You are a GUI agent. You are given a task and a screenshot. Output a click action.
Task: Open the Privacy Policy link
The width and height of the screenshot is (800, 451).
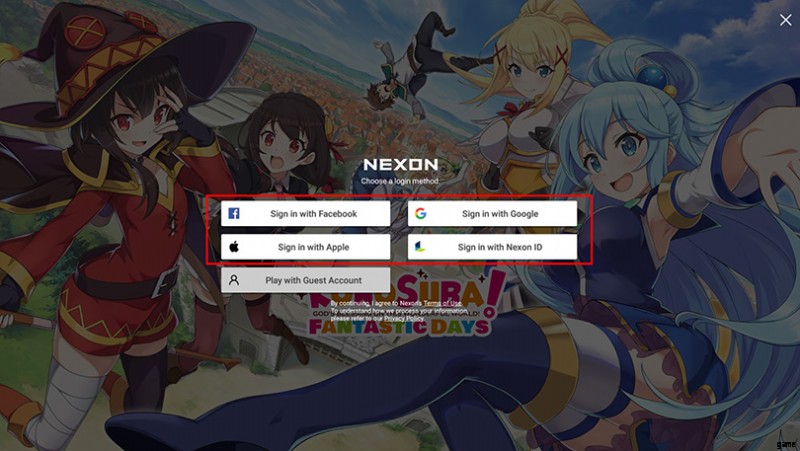pos(404,318)
